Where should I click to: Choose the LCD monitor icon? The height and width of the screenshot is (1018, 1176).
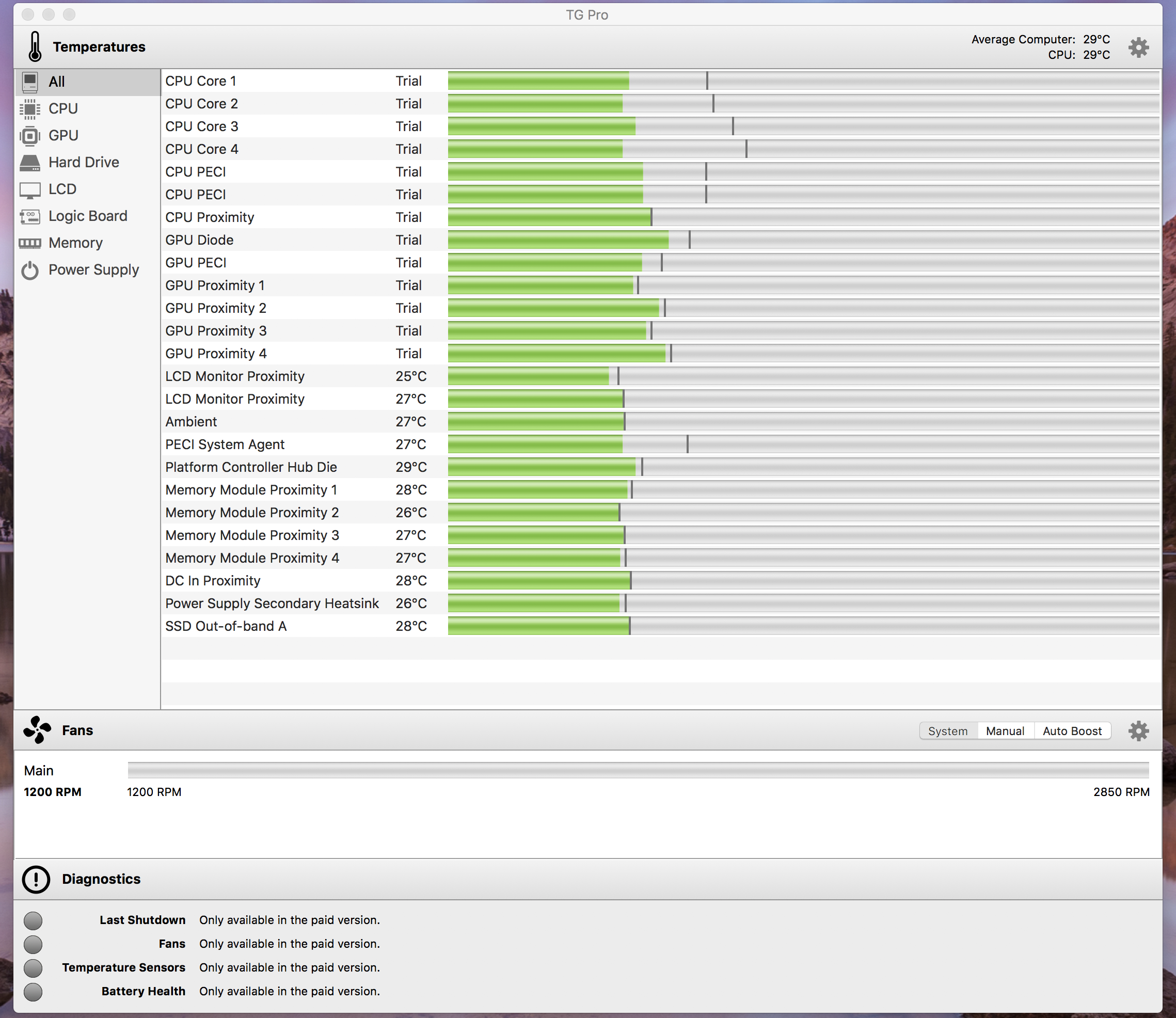tap(29, 190)
